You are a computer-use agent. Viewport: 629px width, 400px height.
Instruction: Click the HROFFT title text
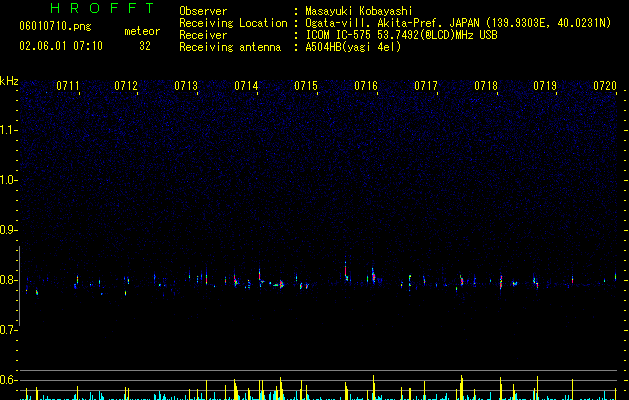click(x=102, y=8)
